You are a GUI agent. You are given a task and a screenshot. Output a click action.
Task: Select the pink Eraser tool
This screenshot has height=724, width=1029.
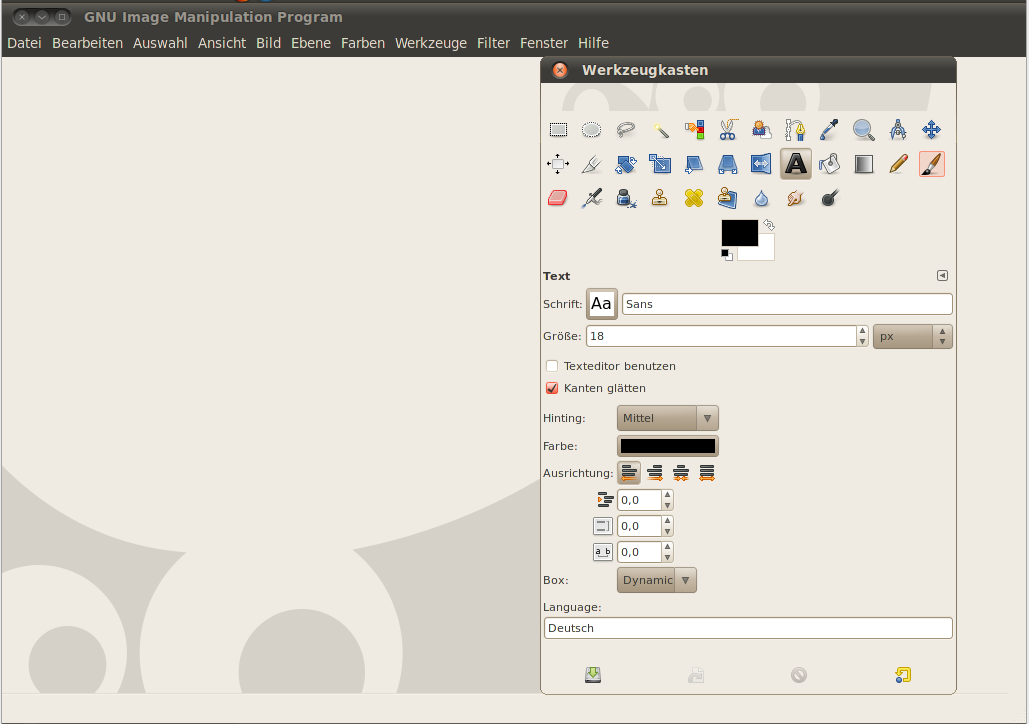[x=557, y=198]
